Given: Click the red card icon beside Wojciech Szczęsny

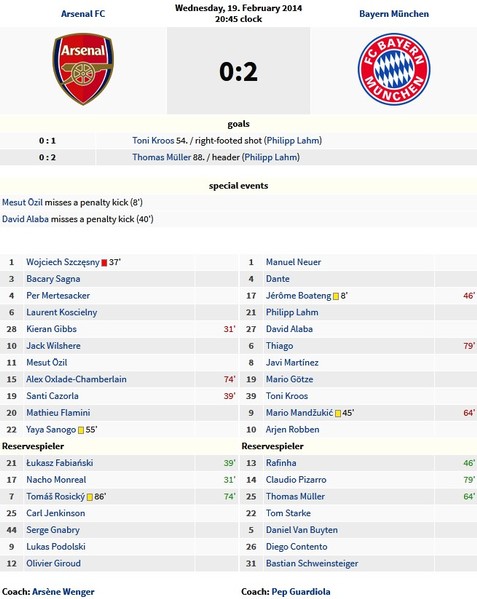Looking at the screenshot, I should pos(104,263).
